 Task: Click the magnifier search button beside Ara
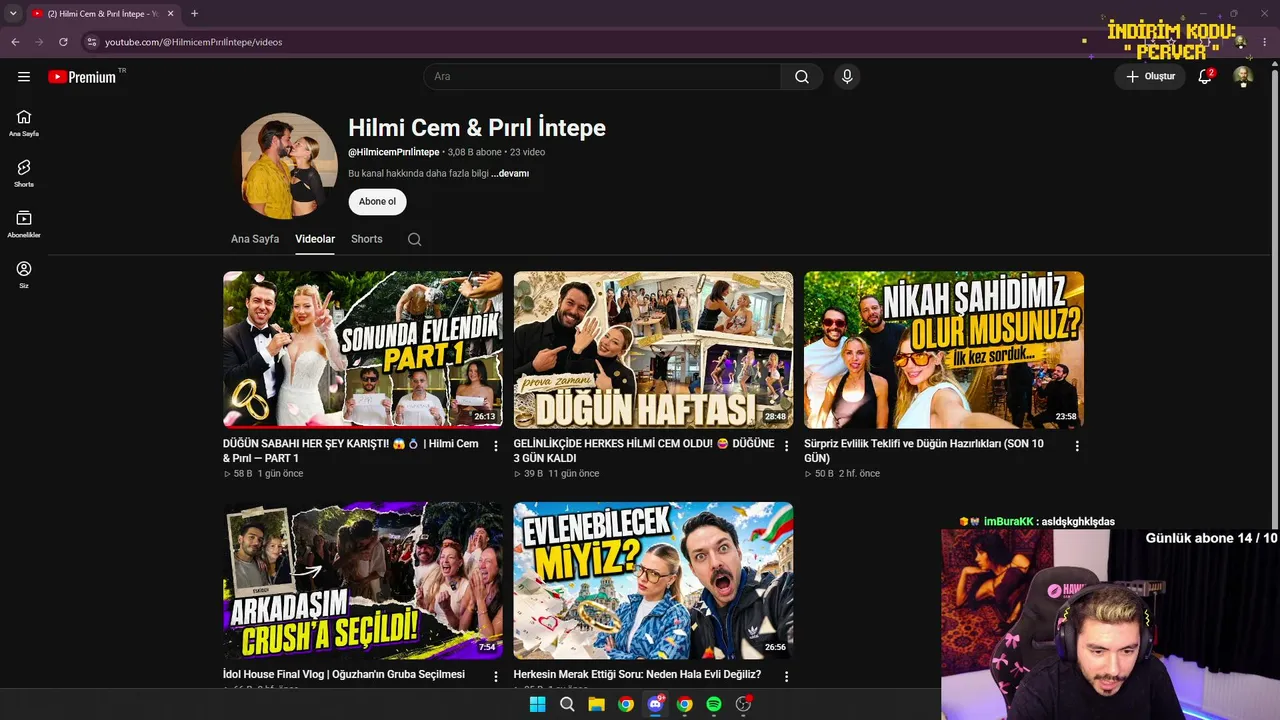802,77
